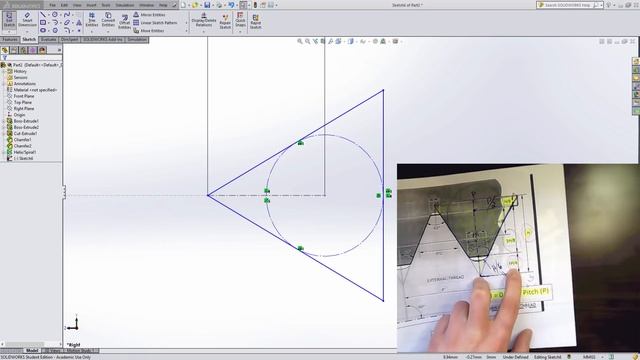The height and width of the screenshot is (360, 640).
Task: Click Display/Delete Relations
Action: pos(204,20)
